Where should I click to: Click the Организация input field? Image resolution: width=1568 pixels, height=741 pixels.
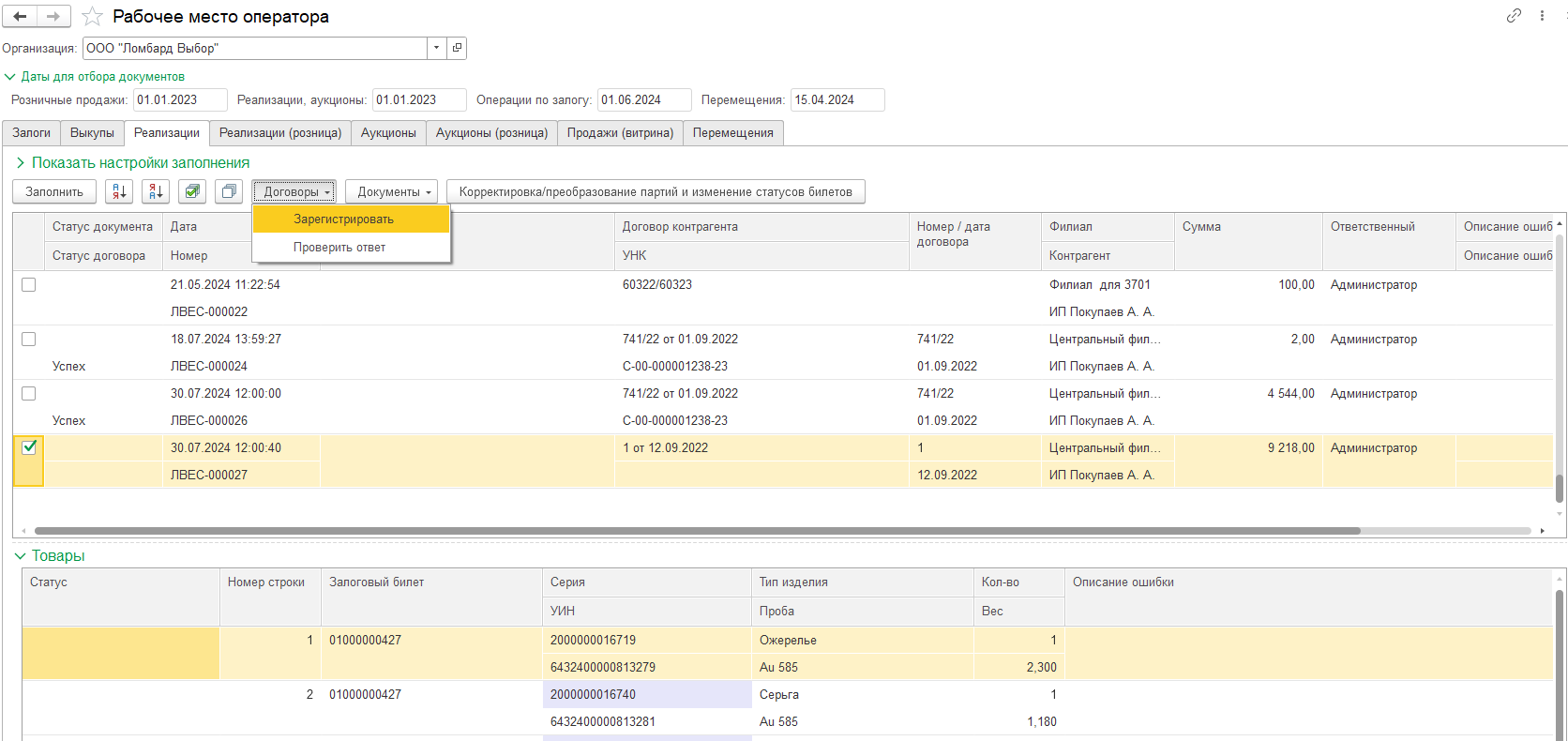(x=255, y=48)
